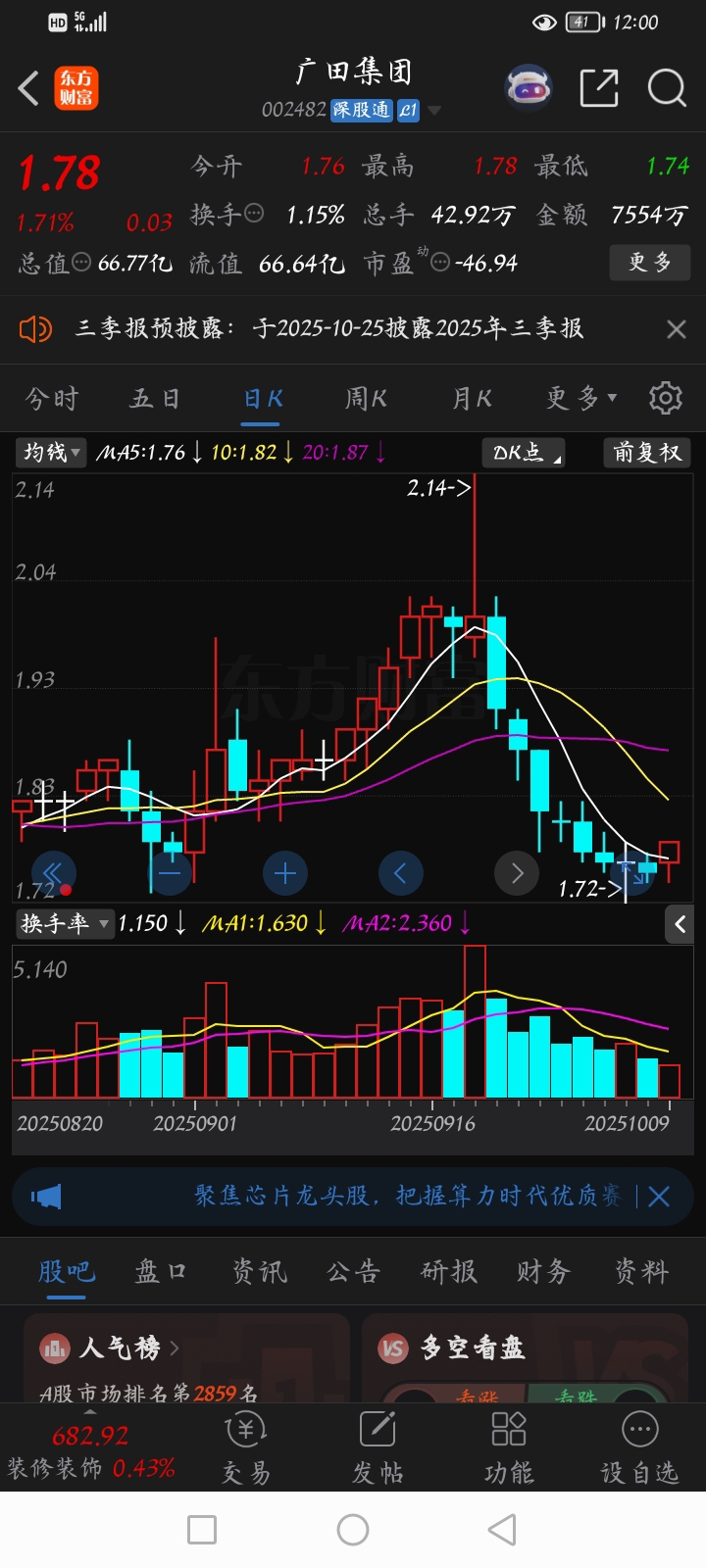Open the 换手率 sub-indicator dropdown
The width and height of the screenshot is (706, 1568).
(65, 923)
